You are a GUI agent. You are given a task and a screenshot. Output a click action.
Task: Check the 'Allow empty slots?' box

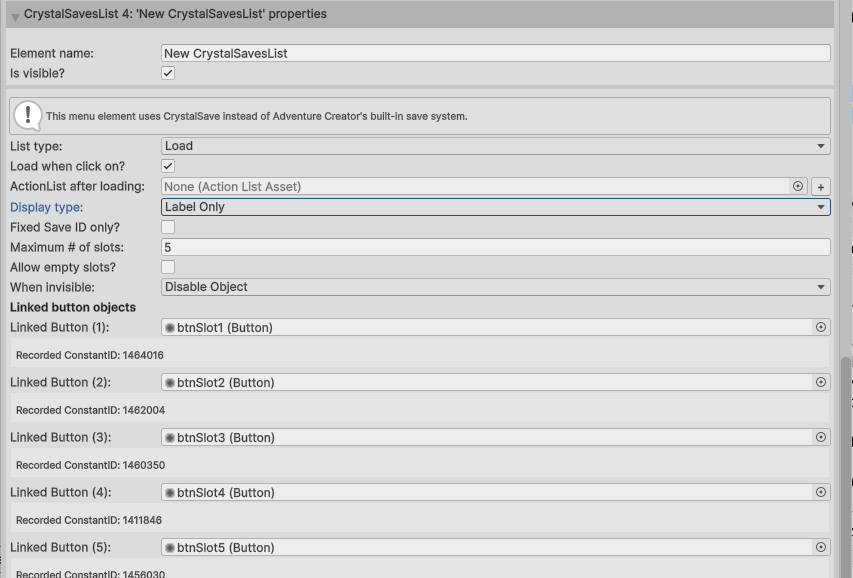[x=168, y=267]
